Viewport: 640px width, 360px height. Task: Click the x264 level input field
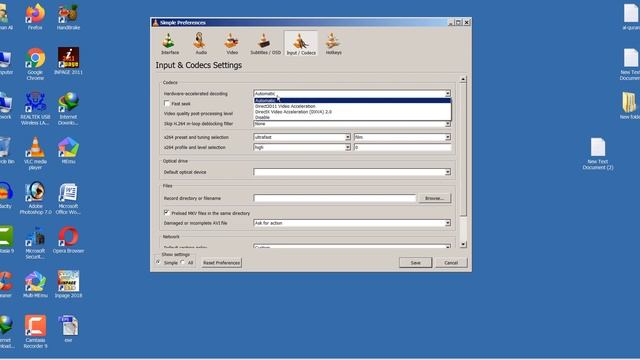tap(402, 147)
